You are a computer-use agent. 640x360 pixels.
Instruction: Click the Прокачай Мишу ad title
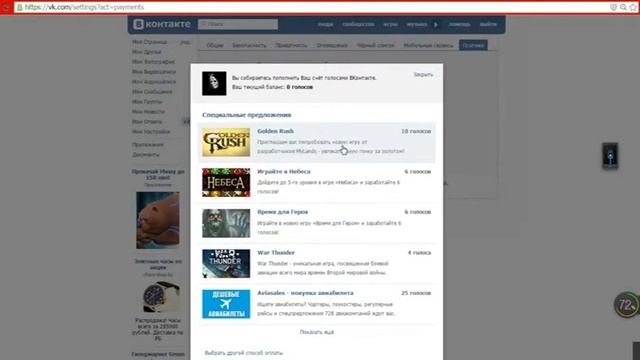(x=158, y=175)
